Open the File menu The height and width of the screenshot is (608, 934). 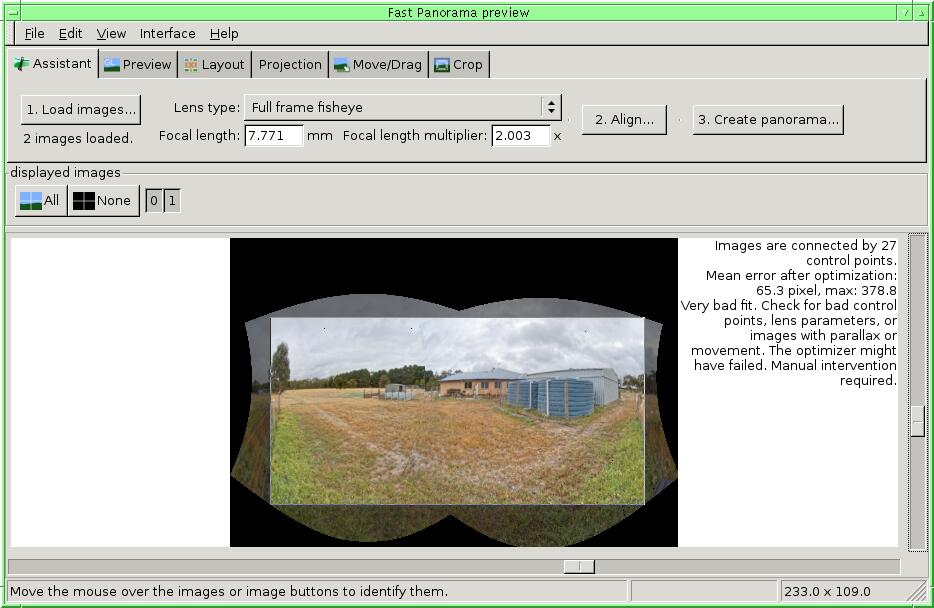coord(34,33)
